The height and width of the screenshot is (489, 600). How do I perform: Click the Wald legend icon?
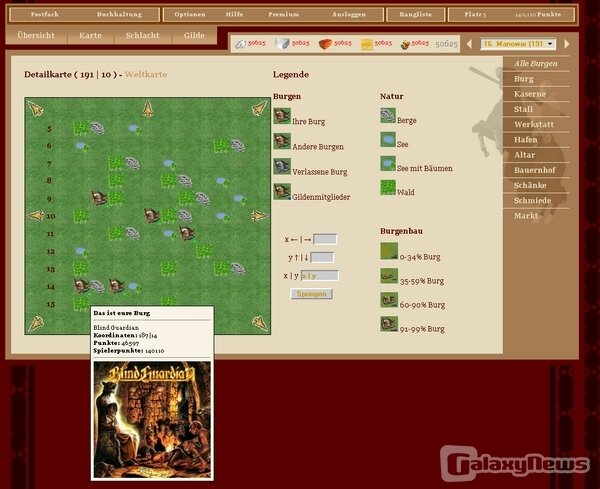tap(388, 187)
